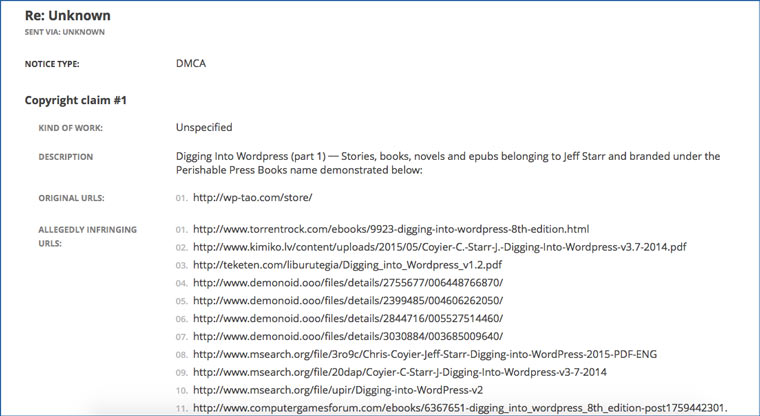This screenshot has height=416, width=760.
Task: Open the teketen.com Digging_into_Wordpress_v1.2.pdf link
Action: tap(348, 265)
